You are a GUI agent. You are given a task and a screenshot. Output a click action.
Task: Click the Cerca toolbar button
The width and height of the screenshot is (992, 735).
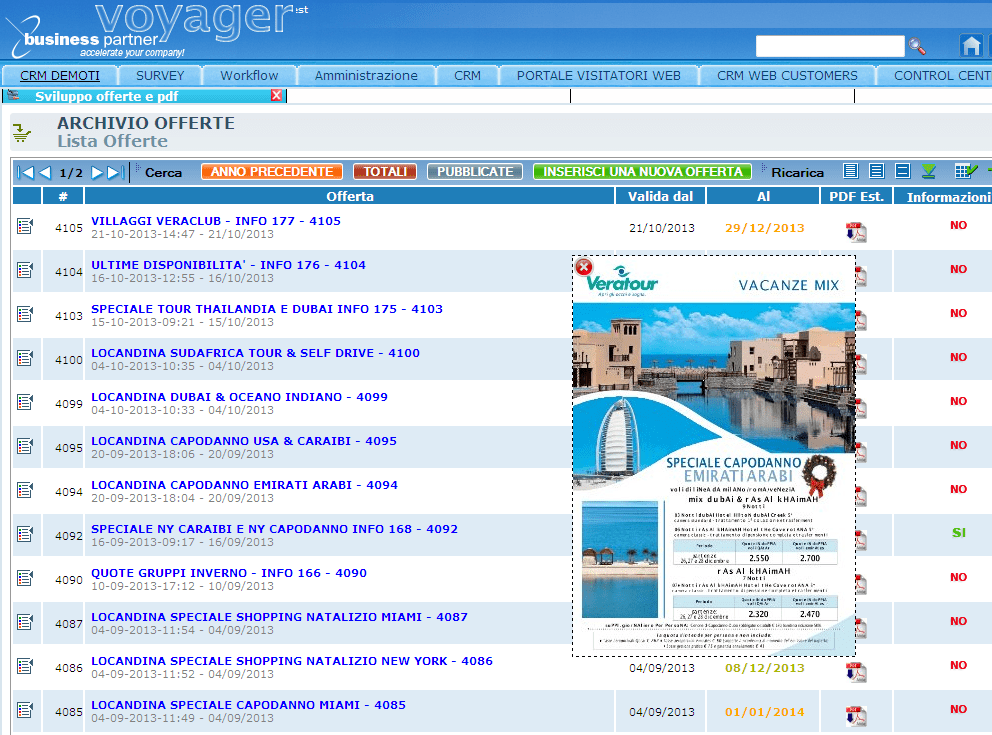(163, 173)
